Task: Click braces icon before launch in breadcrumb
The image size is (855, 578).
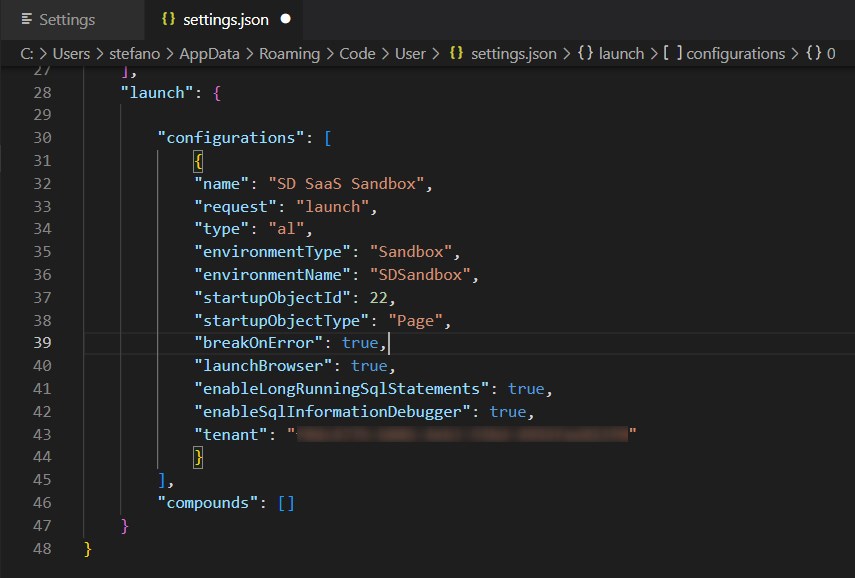Action: pos(584,53)
